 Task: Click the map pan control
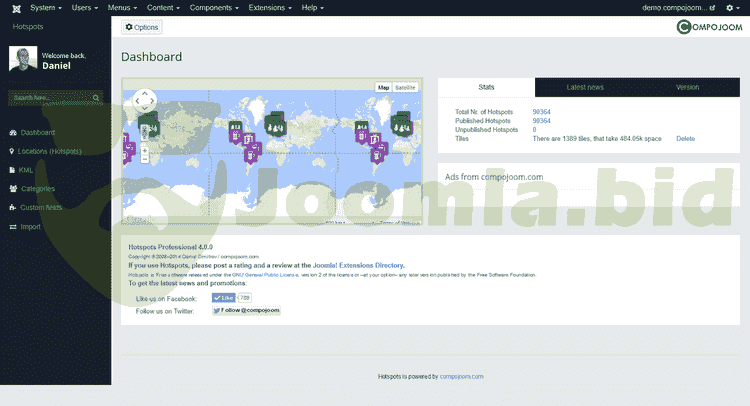(144, 99)
